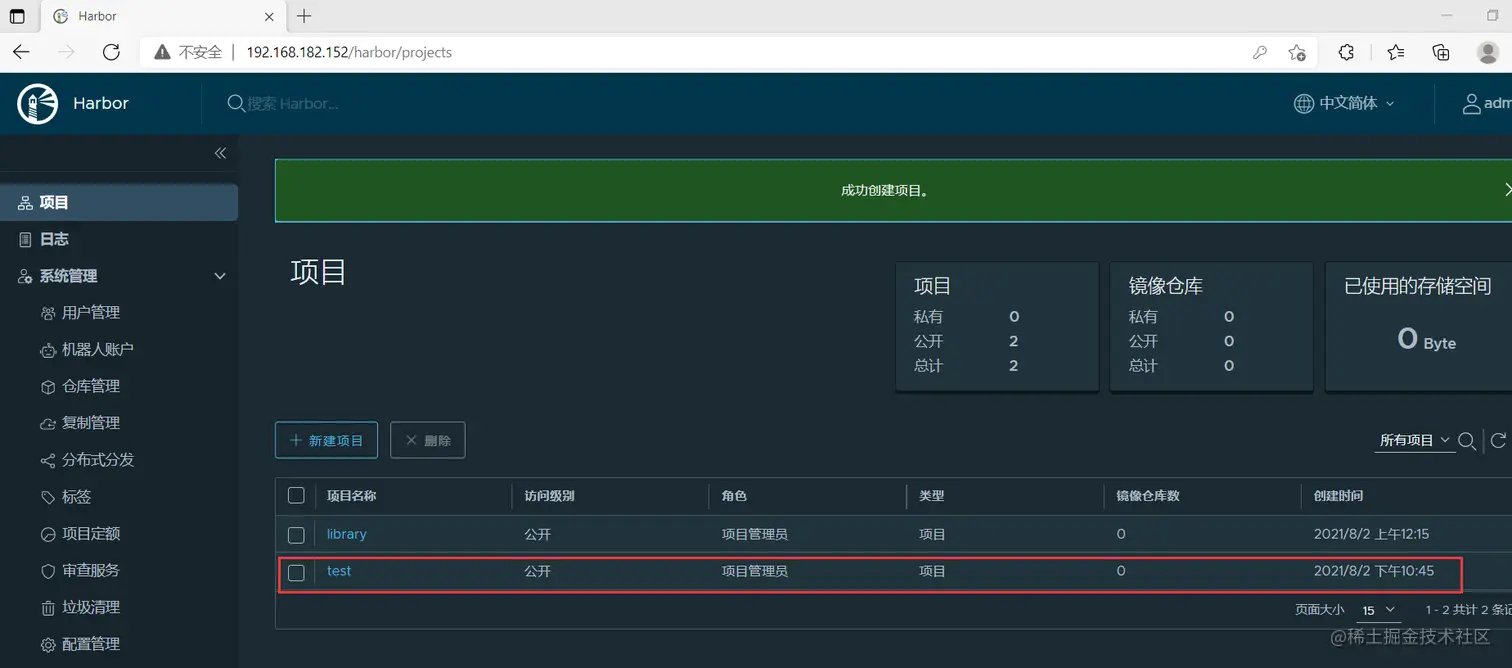Open 垃圾清理 in the sidebar
The width and height of the screenshot is (1512, 668).
pyautogui.click(x=90, y=607)
